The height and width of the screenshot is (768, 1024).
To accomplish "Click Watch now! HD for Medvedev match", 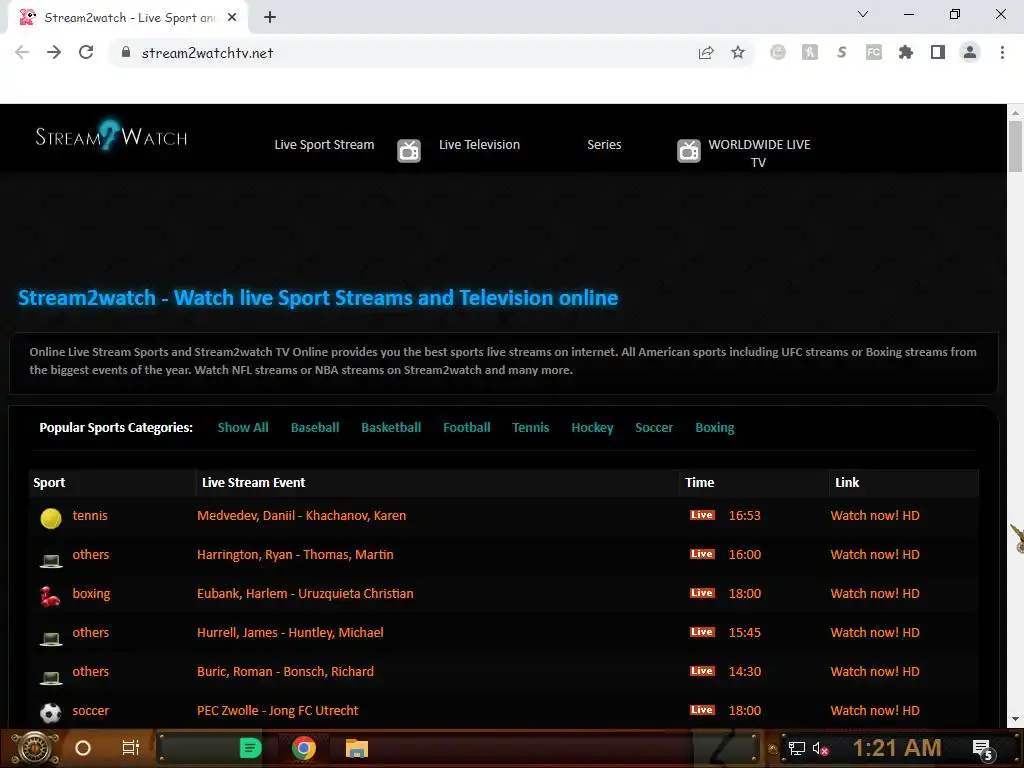I will pyautogui.click(x=874, y=515).
